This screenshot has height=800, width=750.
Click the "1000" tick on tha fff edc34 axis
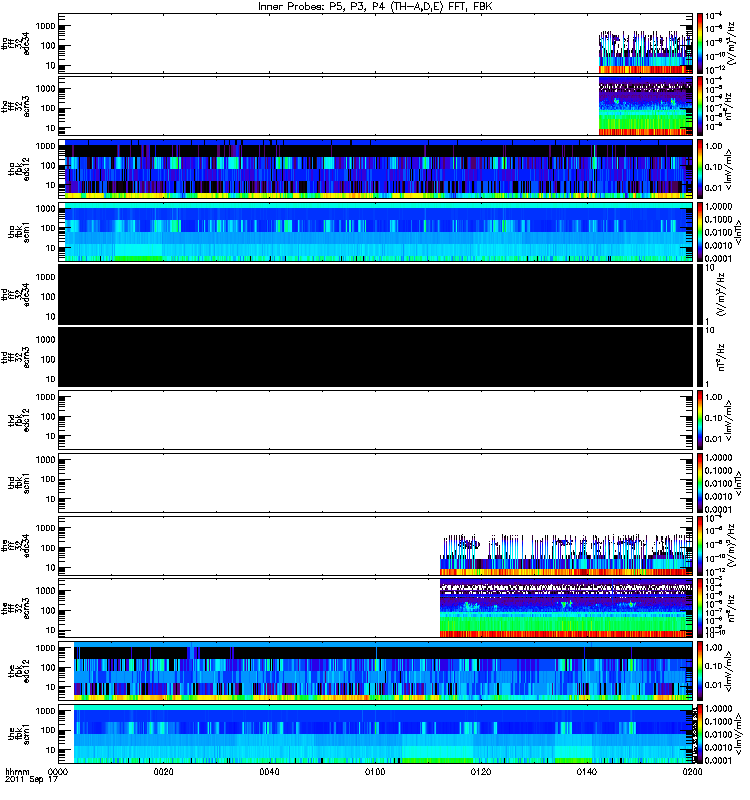[x=45, y=27]
